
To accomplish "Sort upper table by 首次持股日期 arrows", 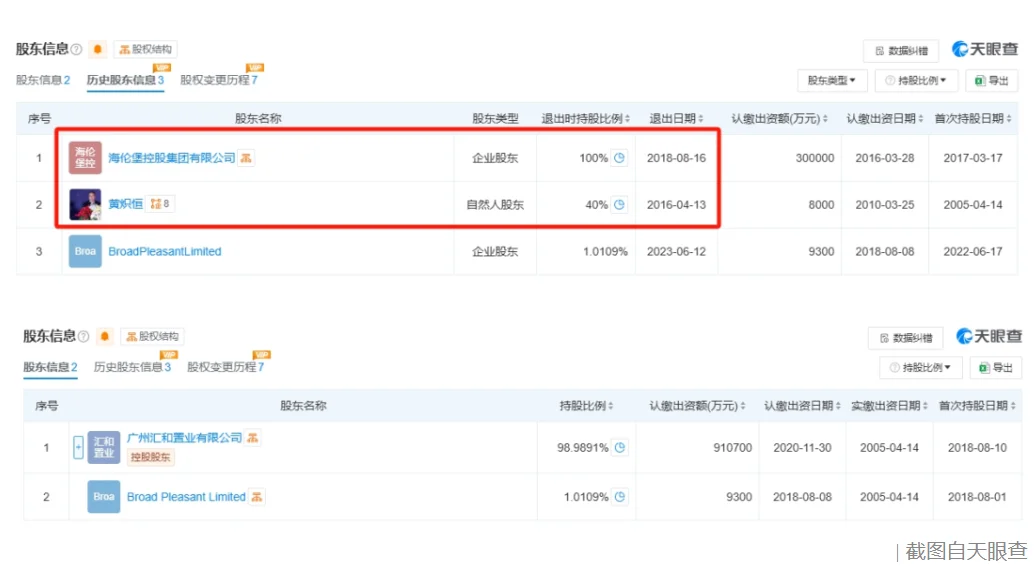I will coord(1009,119).
